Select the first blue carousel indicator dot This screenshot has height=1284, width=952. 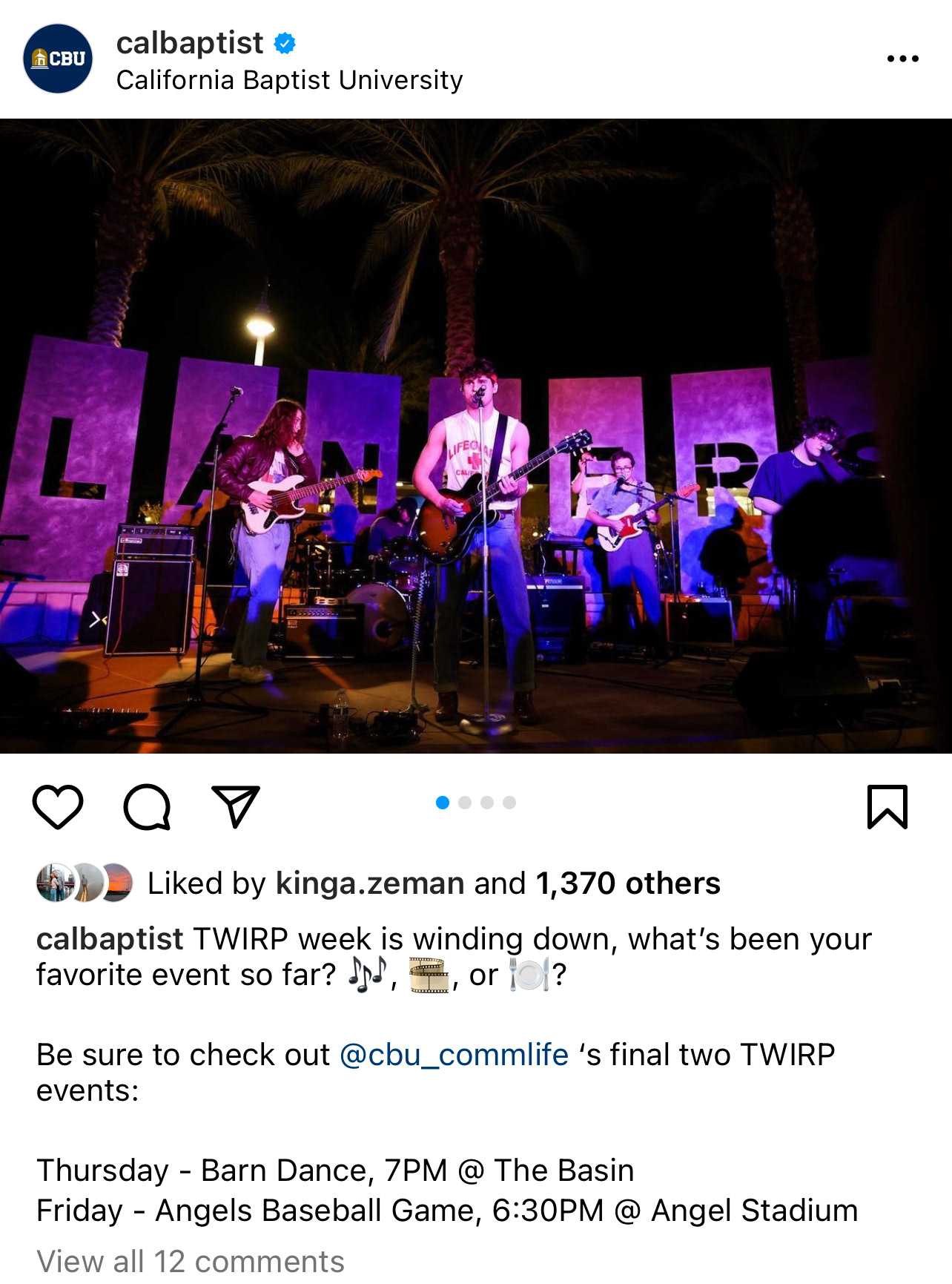(x=443, y=803)
